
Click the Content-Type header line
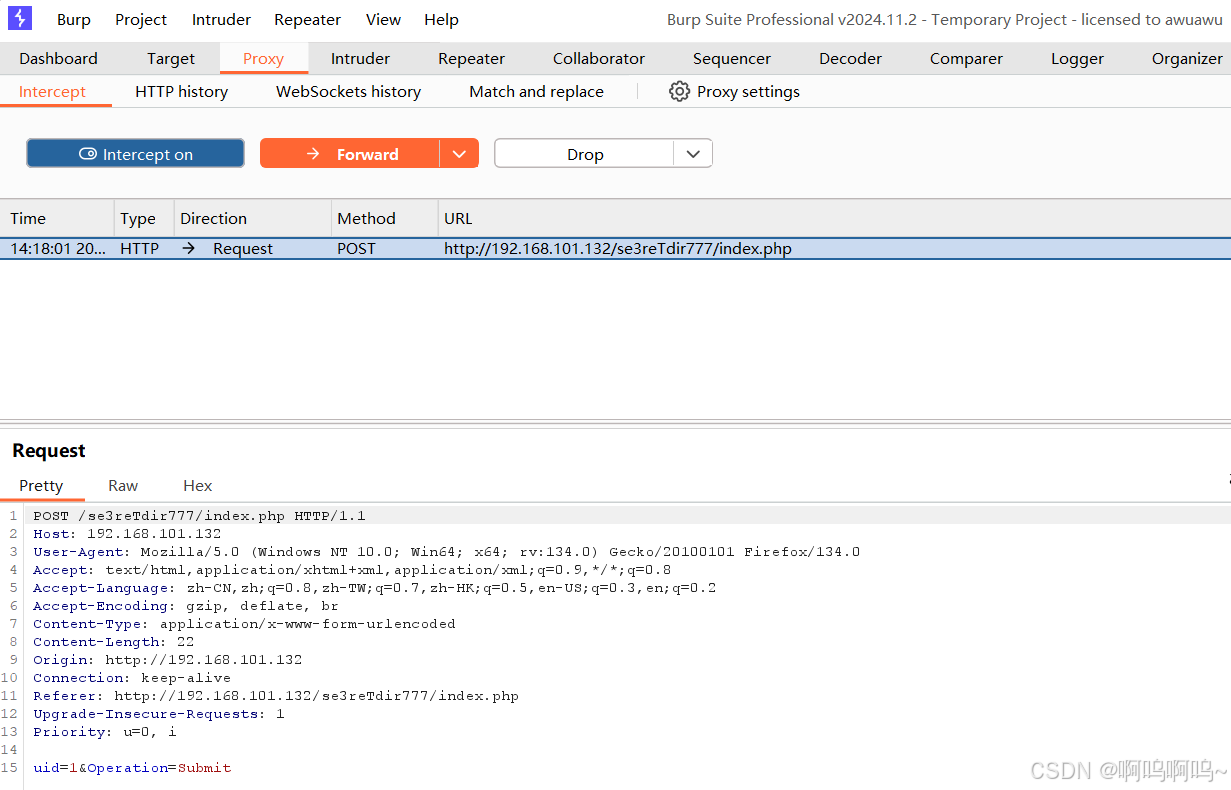(244, 624)
